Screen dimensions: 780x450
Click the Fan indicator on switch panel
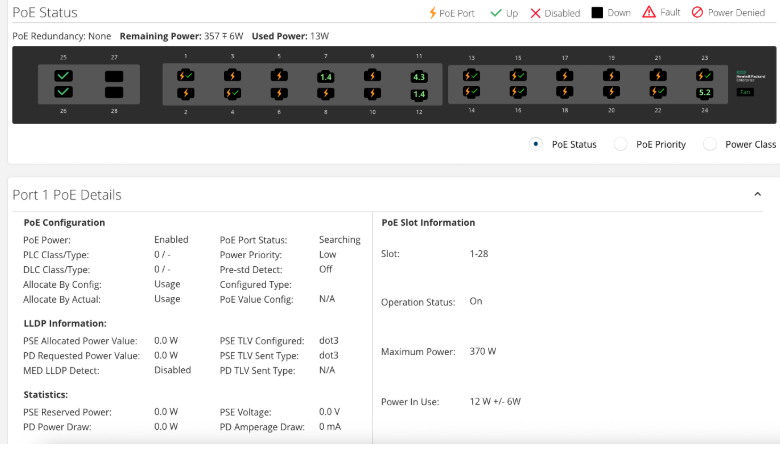click(745, 92)
